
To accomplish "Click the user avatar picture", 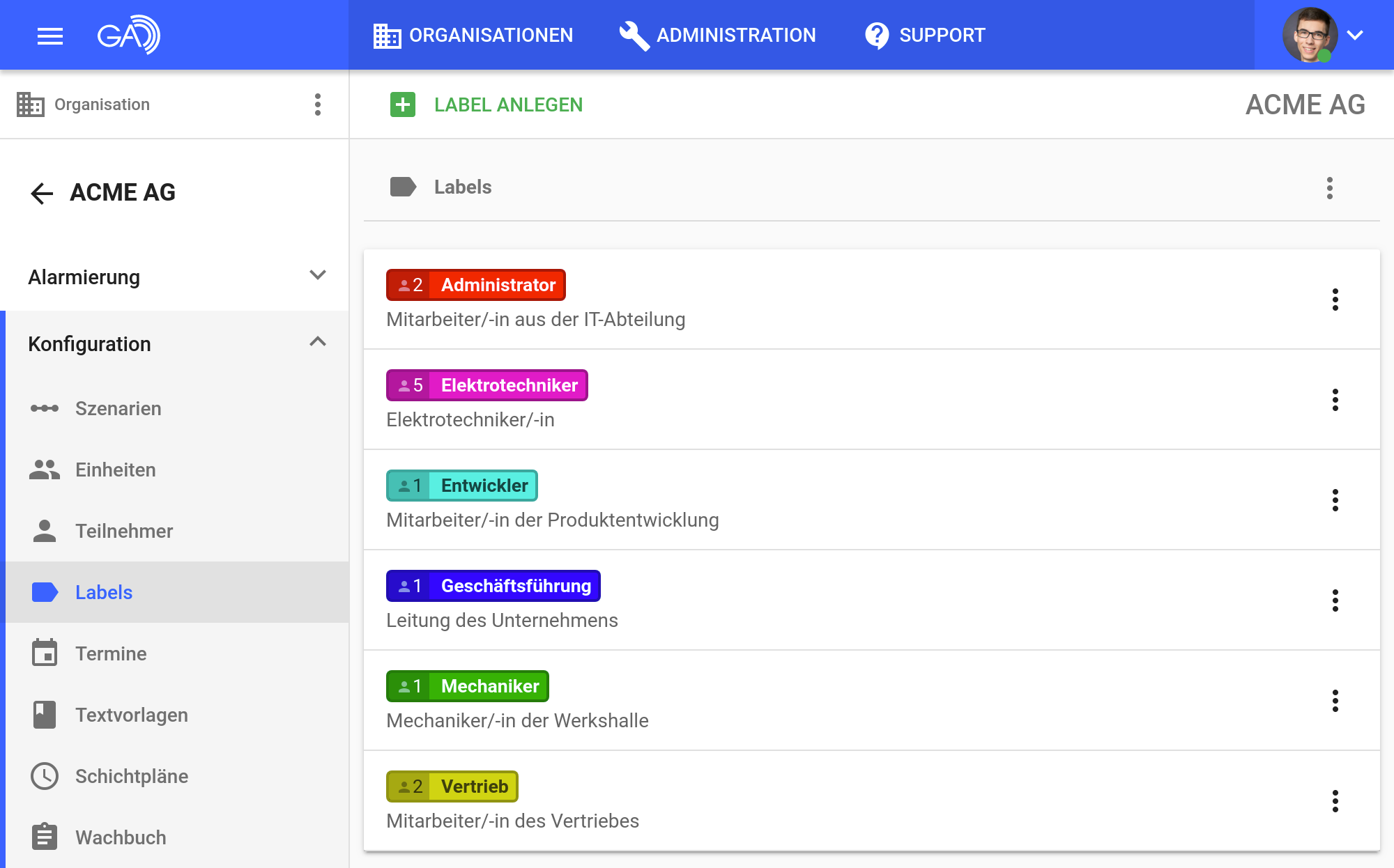I will [x=1309, y=35].
